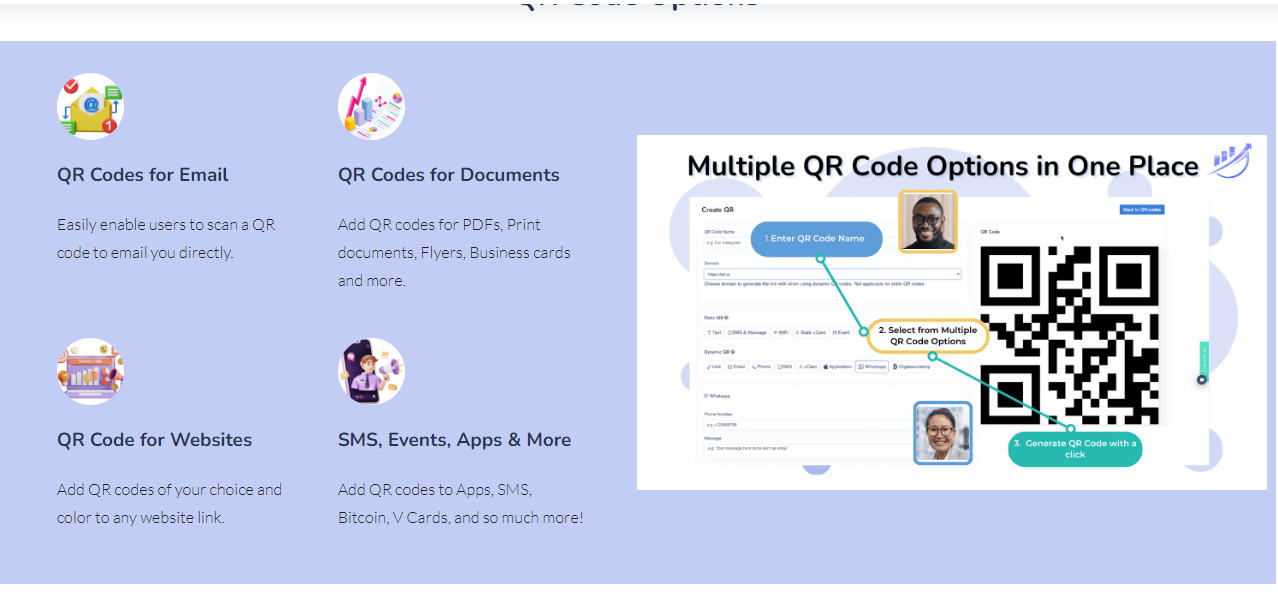Select the Whatsapp dynamic QR option
The height and width of the screenshot is (608, 1278).
872,367
